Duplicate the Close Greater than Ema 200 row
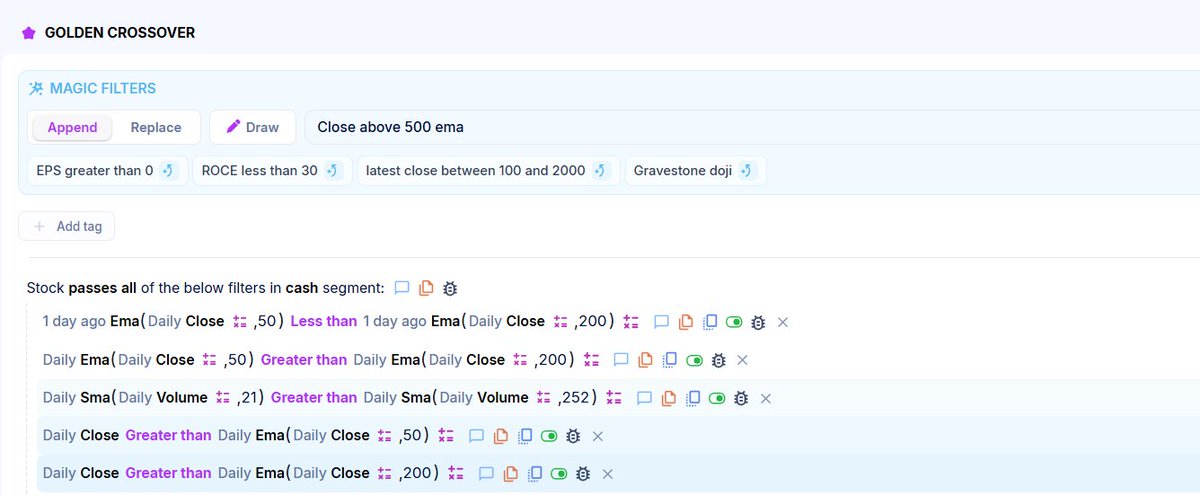The width and height of the screenshot is (1200, 496). 535,474
